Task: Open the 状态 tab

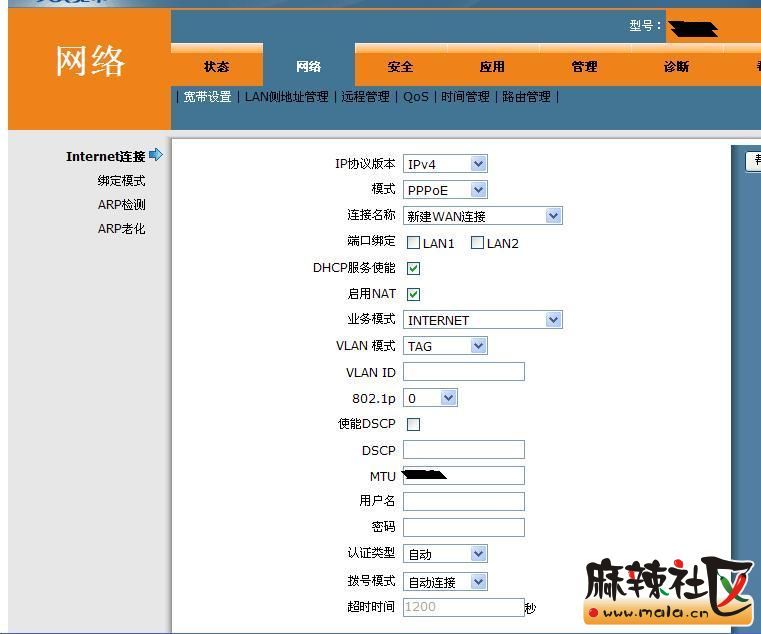Action: 217,67
